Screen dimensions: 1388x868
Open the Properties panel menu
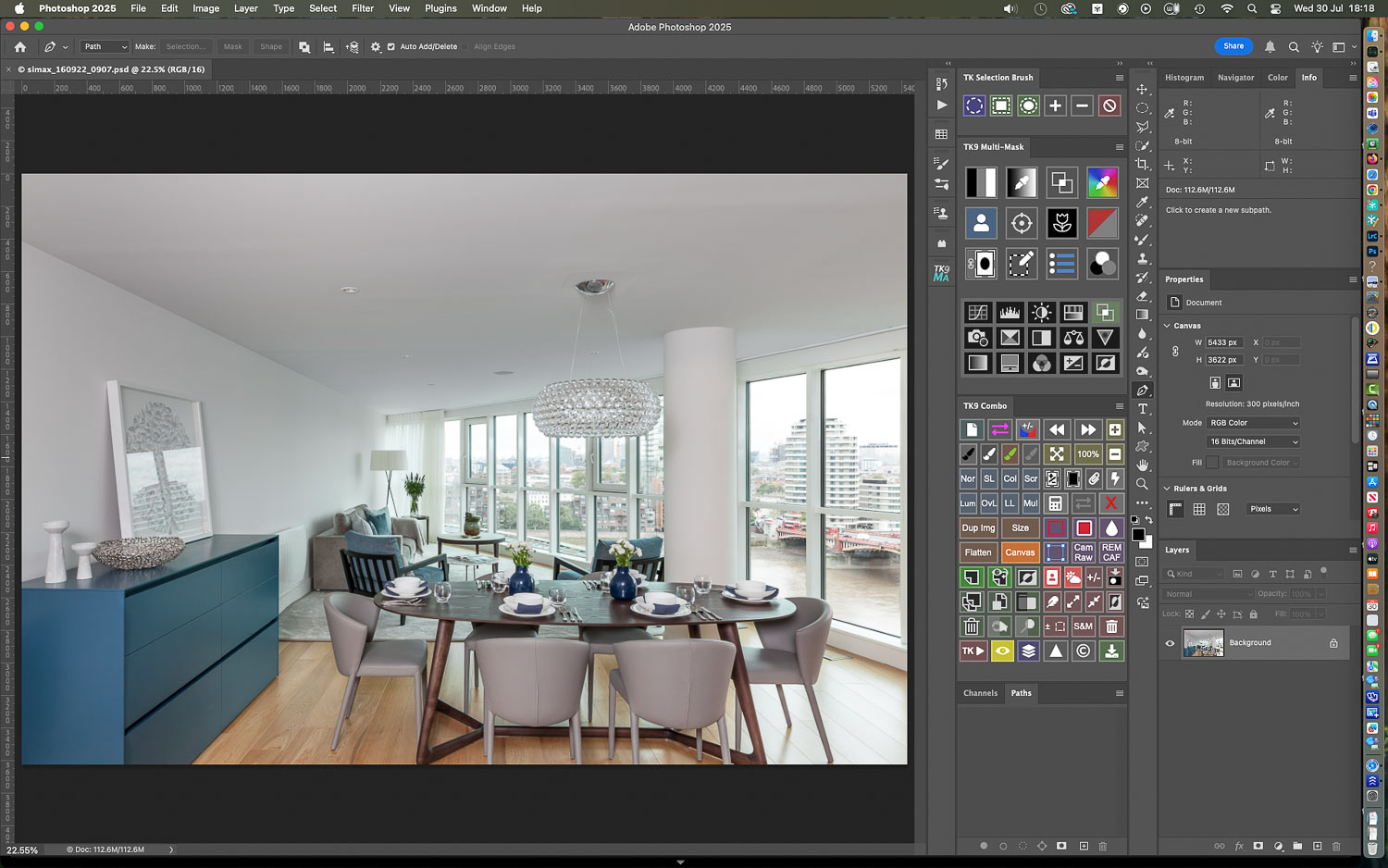(x=1353, y=279)
